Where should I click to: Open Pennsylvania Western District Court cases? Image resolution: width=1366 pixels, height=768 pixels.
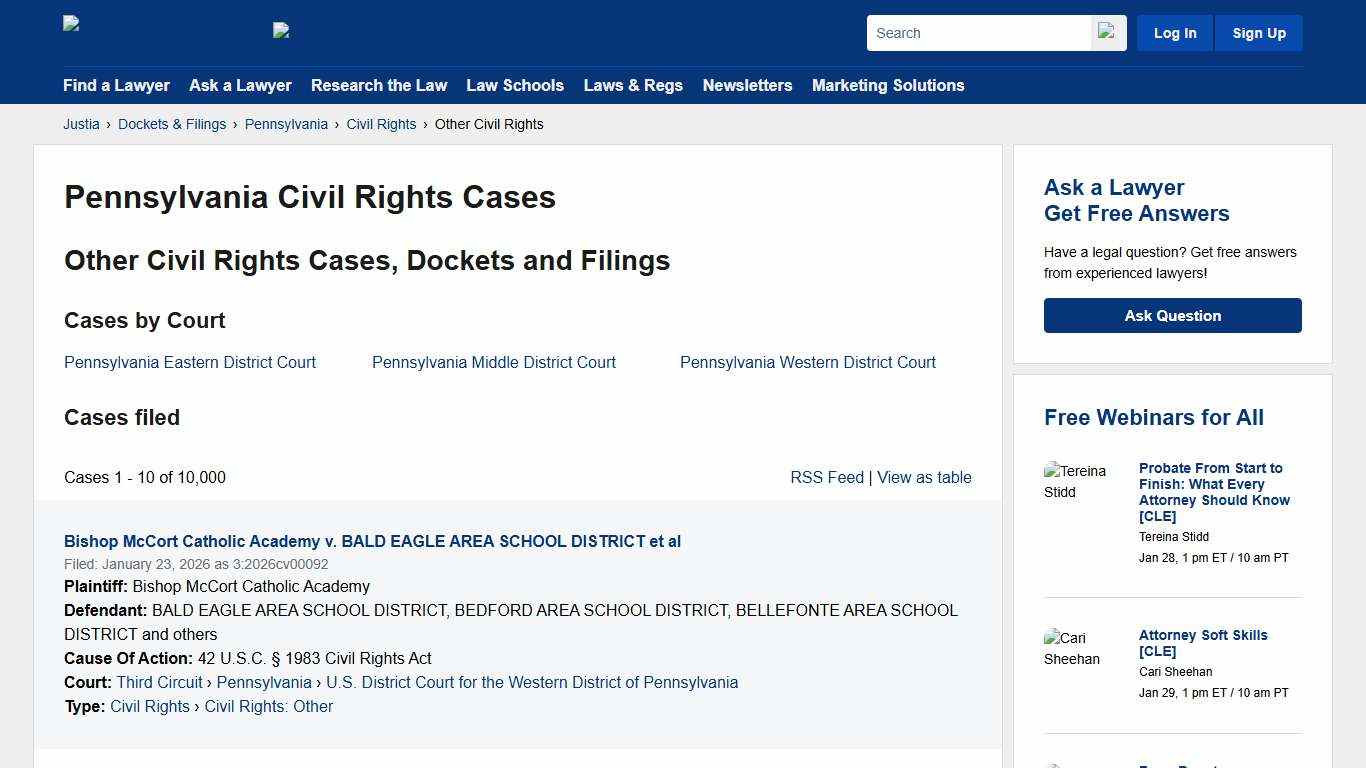(807, 362)
